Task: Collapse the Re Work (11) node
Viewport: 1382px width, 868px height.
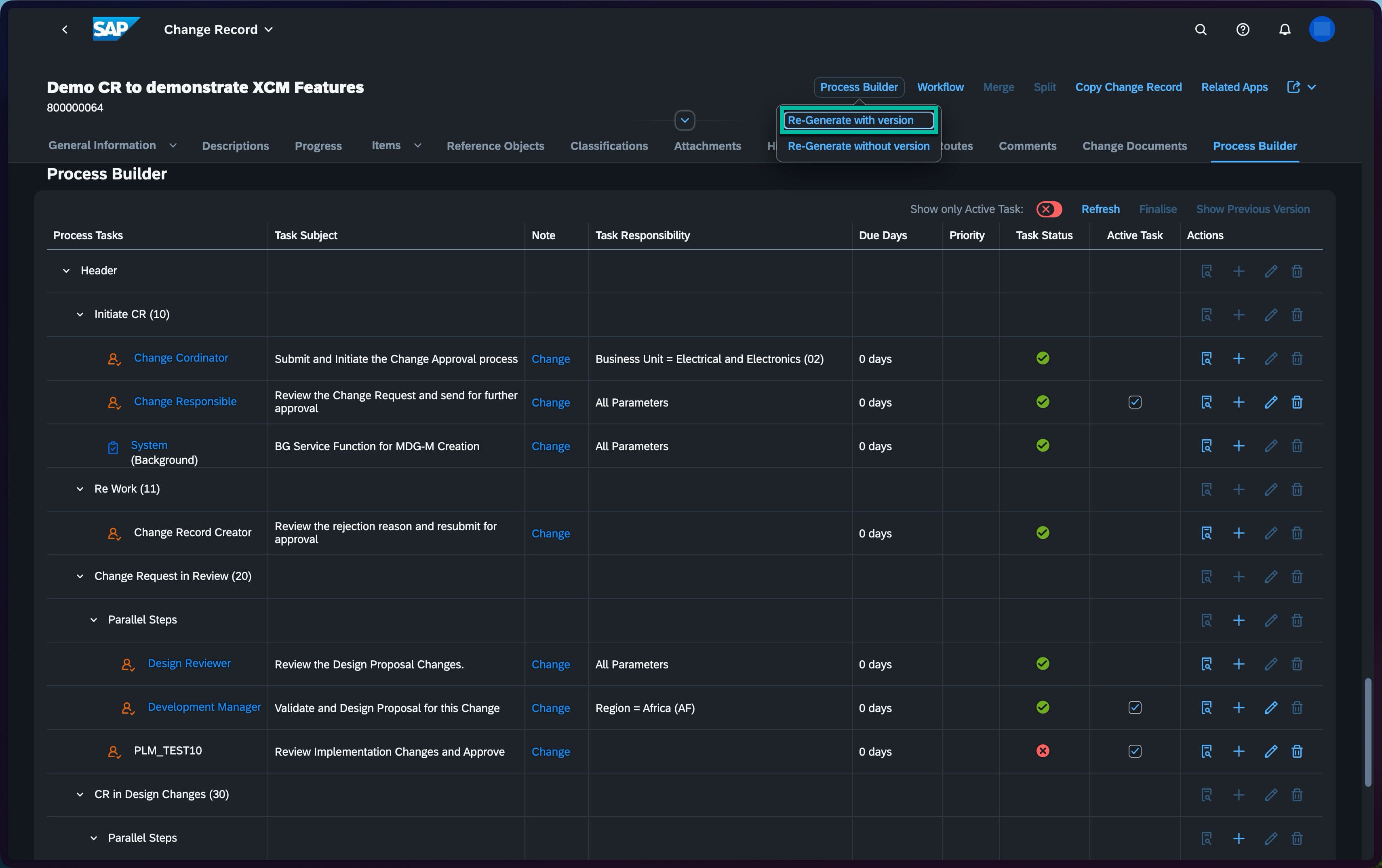Action: click(x=80, y=489)
